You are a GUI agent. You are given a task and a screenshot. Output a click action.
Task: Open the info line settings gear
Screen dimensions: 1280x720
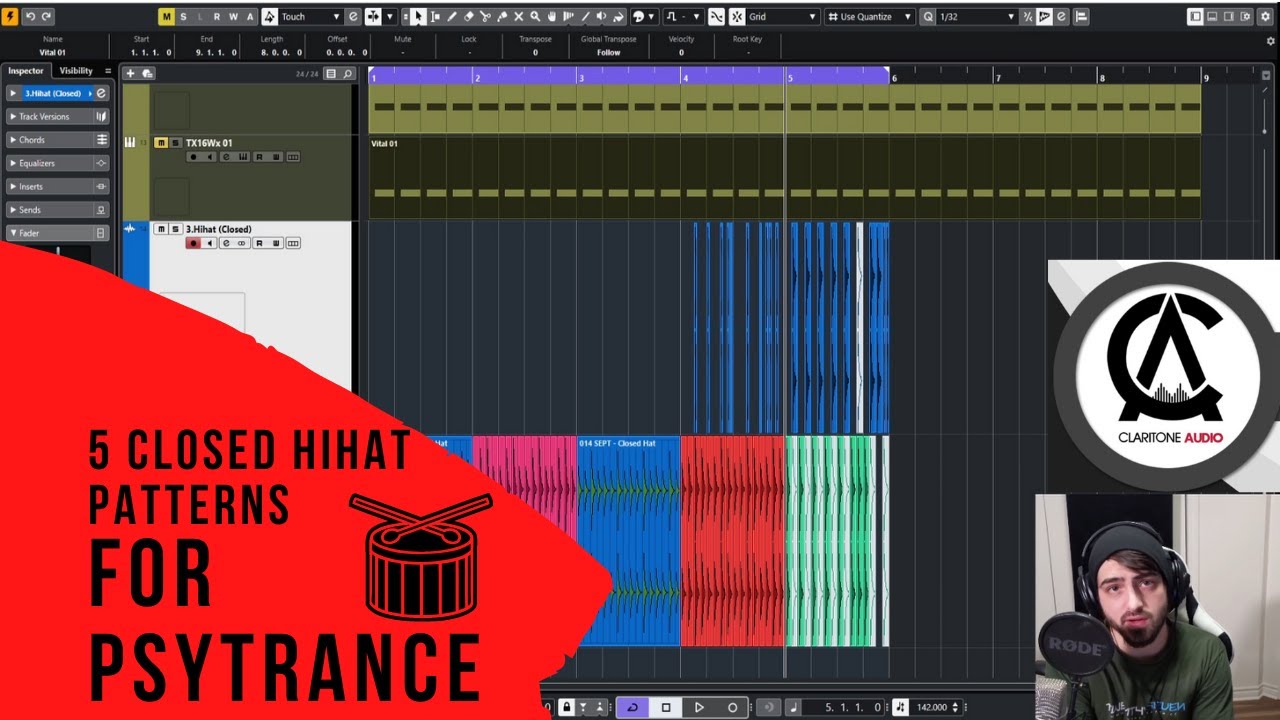pyautogui.click(x=1271, y=41)
